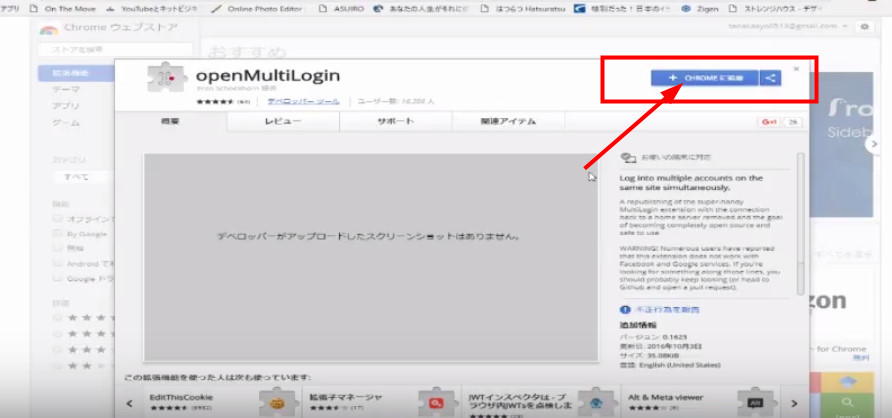The width and height of the screenshot is (892, 418).
Task: Click the star rating under openMultiLogin title
Action: coord(214,102)
